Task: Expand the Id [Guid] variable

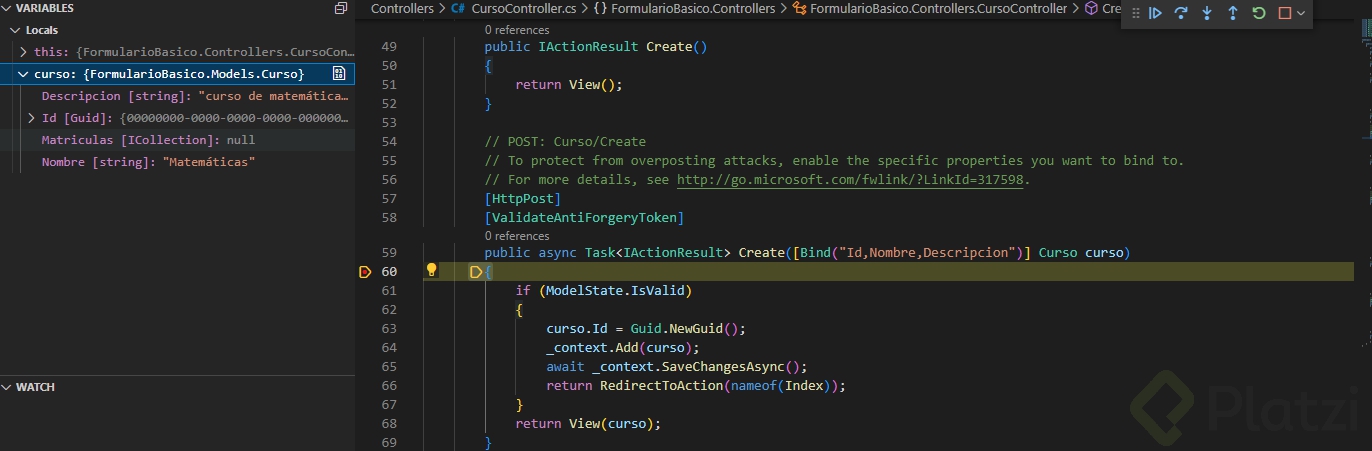Action: 32,118
